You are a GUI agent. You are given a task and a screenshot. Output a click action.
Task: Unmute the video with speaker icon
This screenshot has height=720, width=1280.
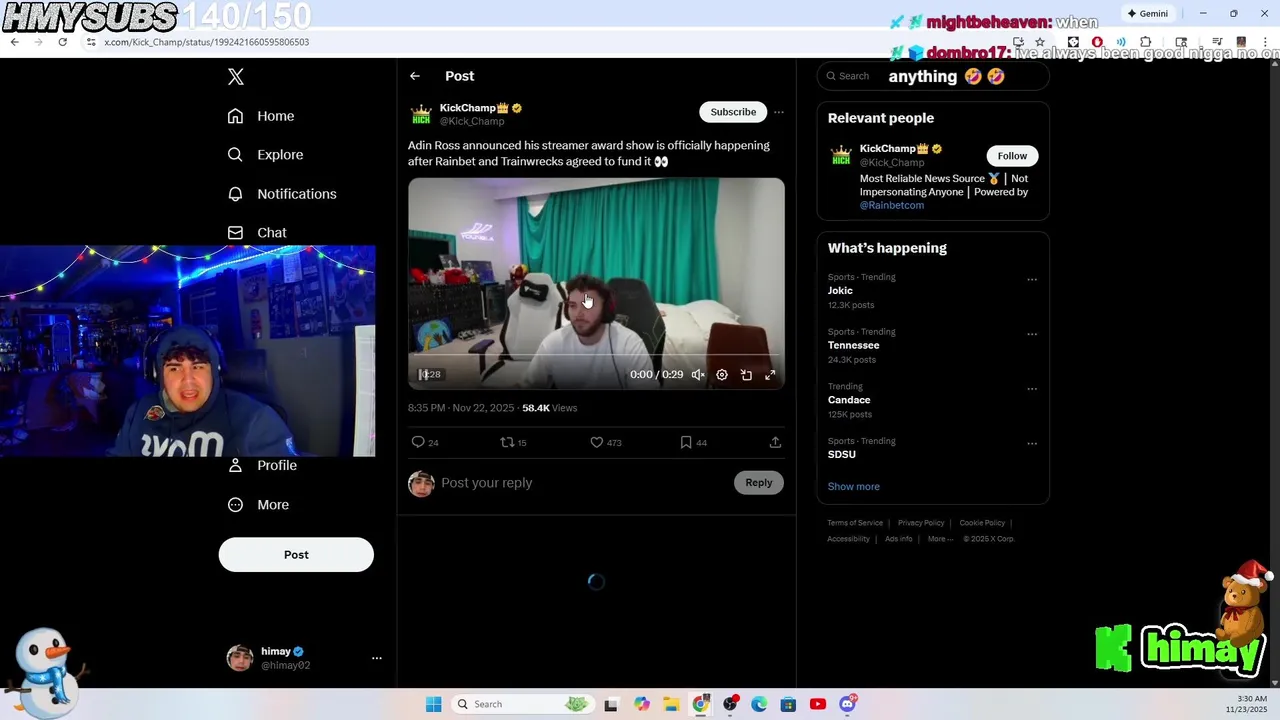(x=698, y=375)
